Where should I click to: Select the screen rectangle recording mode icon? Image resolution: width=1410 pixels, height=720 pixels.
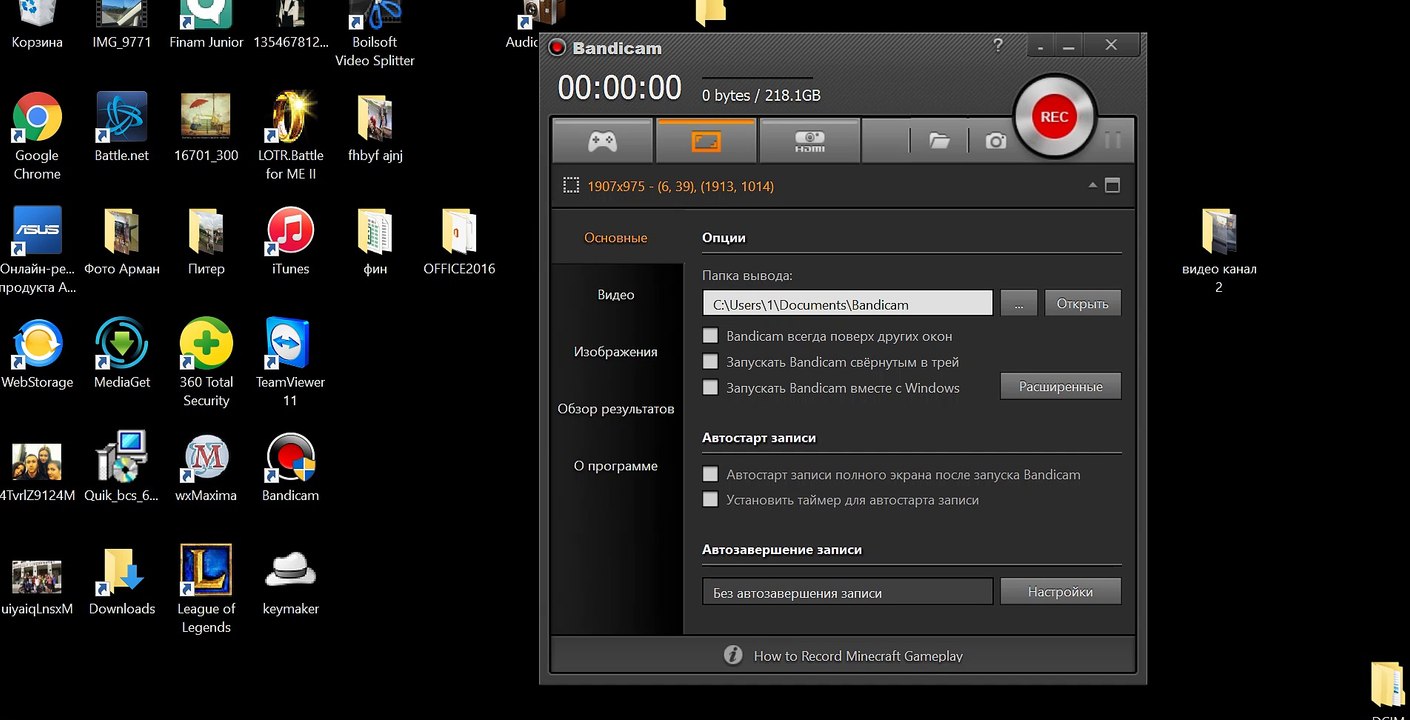point(706,141)
